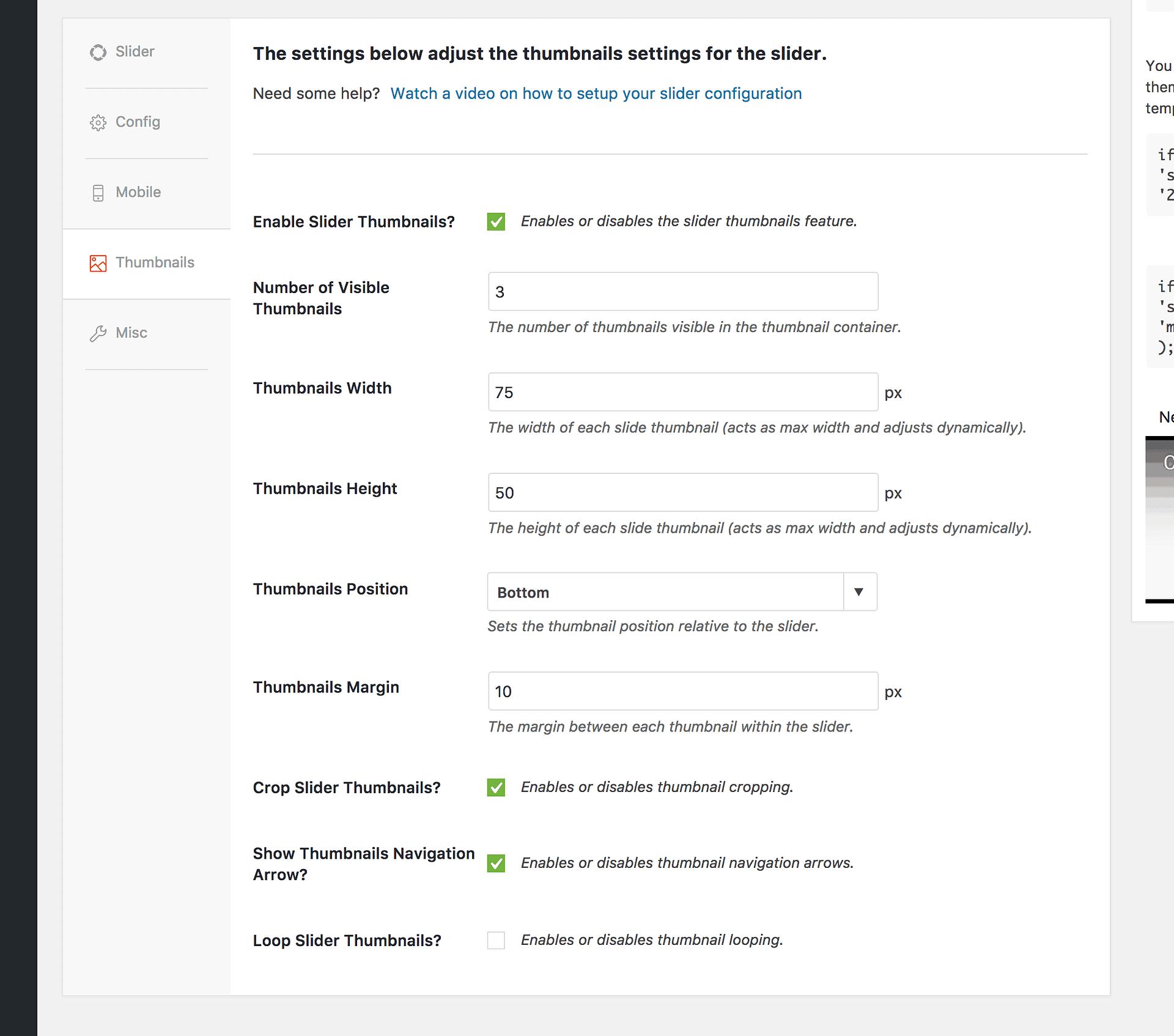Enable Loop Slider Thumbnails checkbox
This screenshot has height=1036, width=1174.
coord(496,940)
